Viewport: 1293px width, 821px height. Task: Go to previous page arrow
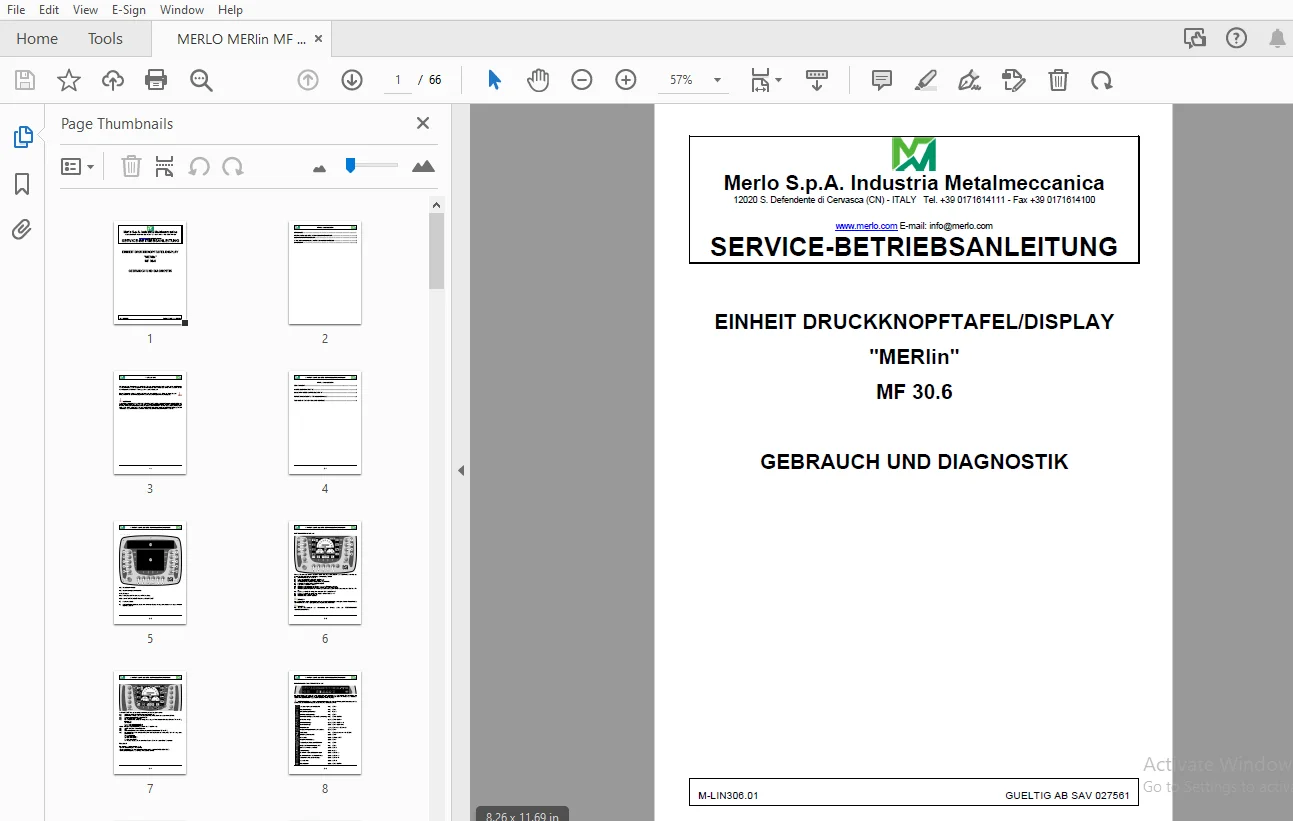click(308, 80)
